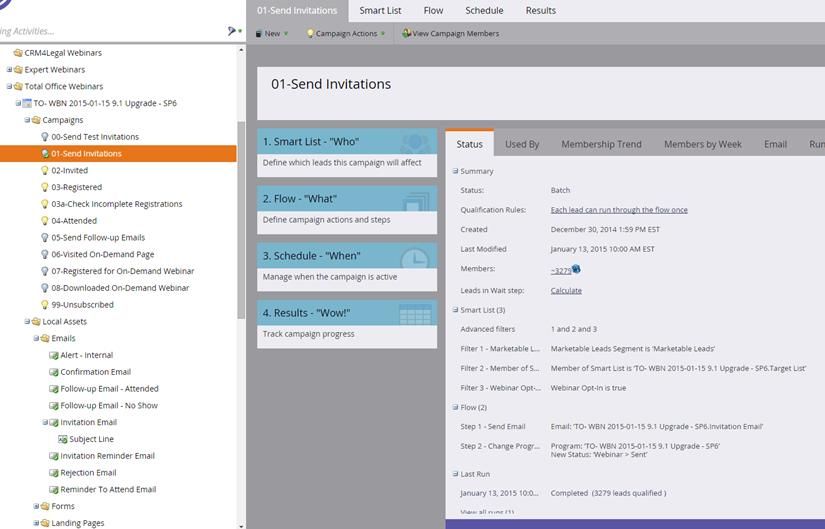Click the refresh icon beside the ~3279 members count

click(577, 269)
